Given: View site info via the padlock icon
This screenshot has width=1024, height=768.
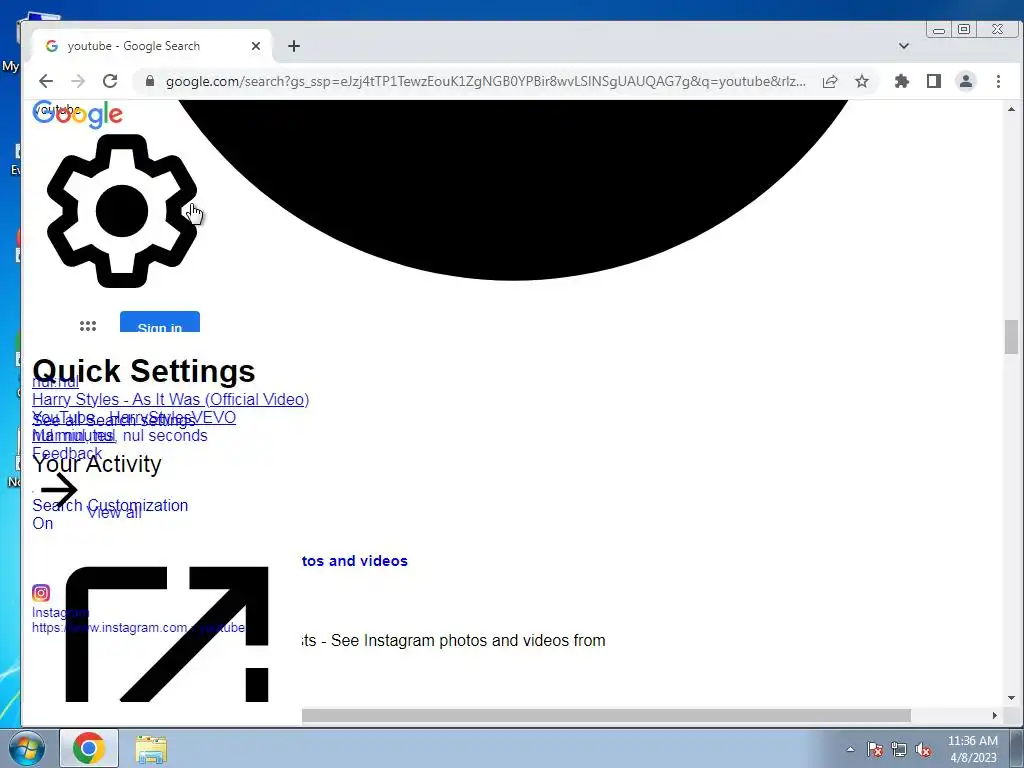Looking at the screenshot, I should [x=150, y=81].
